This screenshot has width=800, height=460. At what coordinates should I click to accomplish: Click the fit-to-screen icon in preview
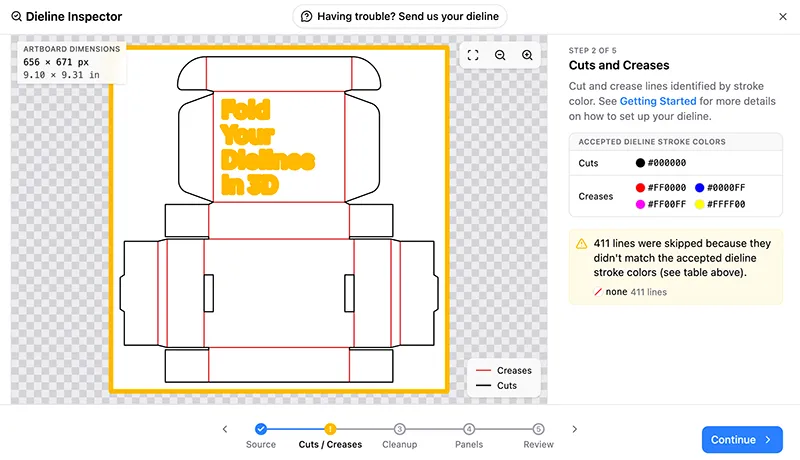point(473,55)
